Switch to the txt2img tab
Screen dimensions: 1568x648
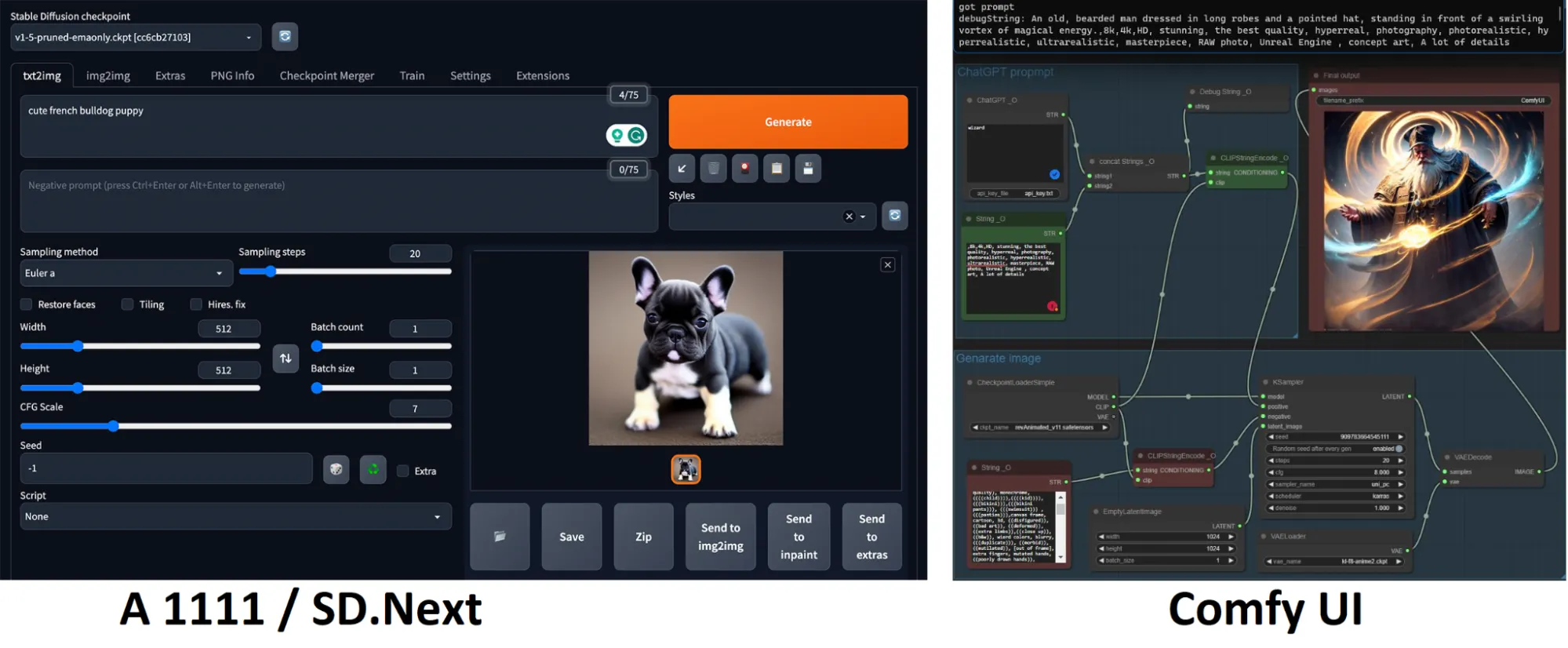[x=42, y=75]
